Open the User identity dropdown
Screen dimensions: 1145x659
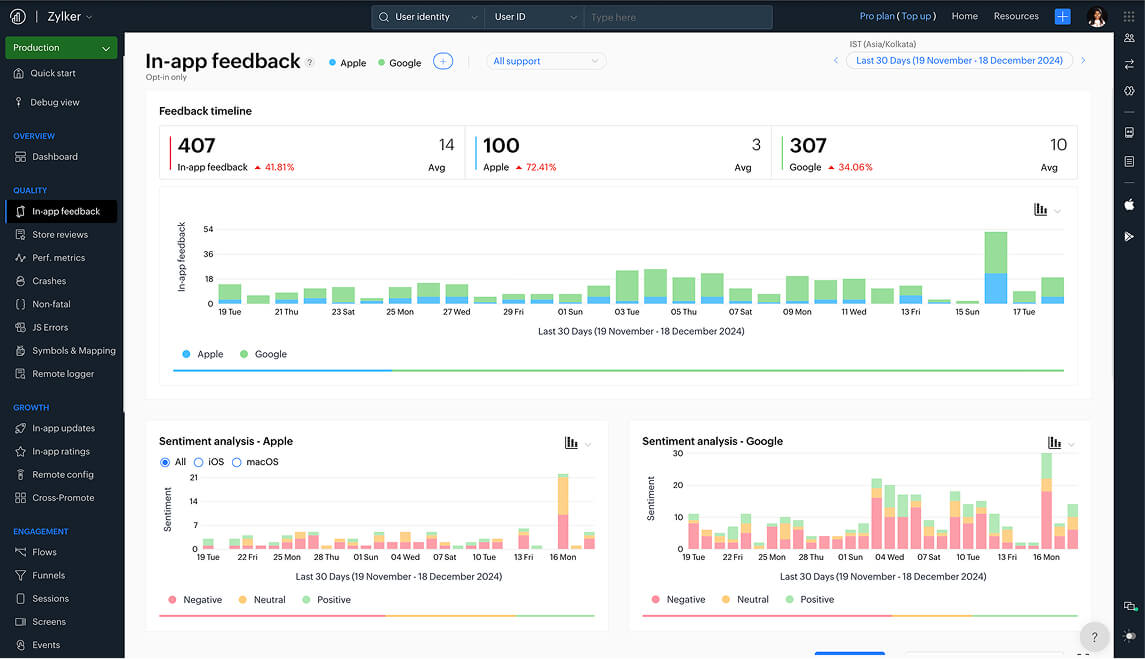(x=428, y=17)
